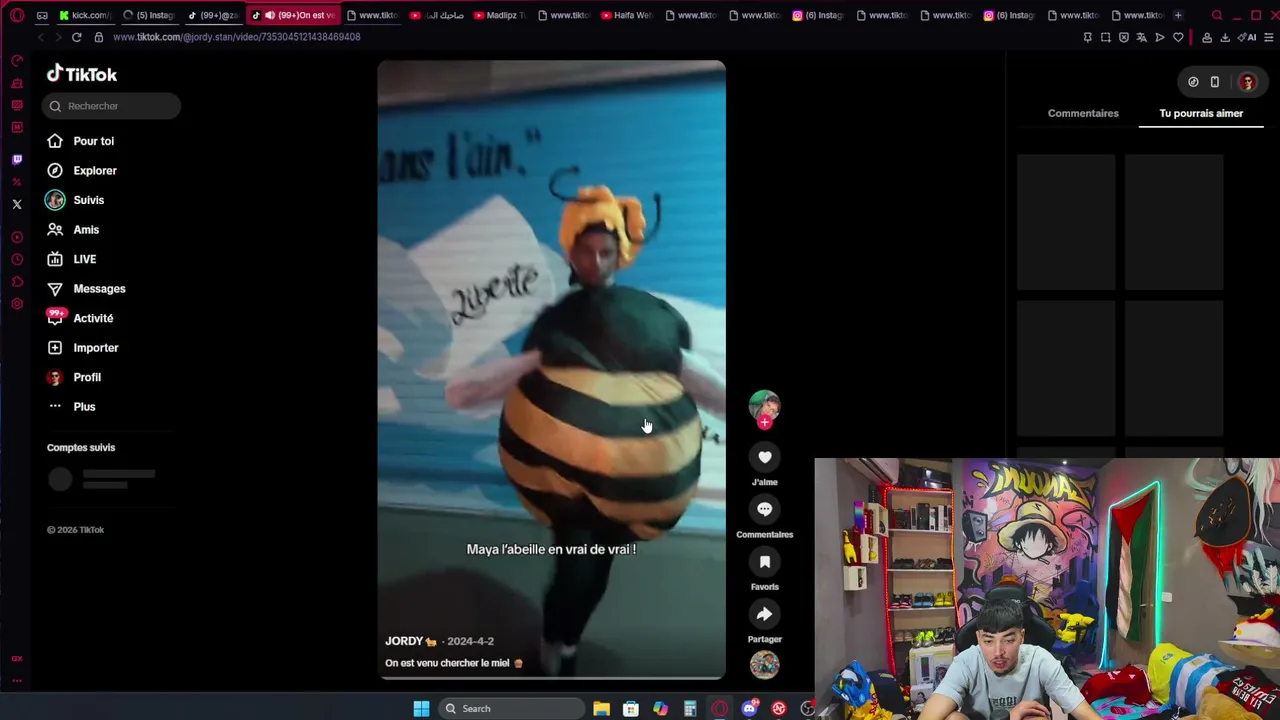
Task: Open Windows Start menu
Action: coord(421,708)
